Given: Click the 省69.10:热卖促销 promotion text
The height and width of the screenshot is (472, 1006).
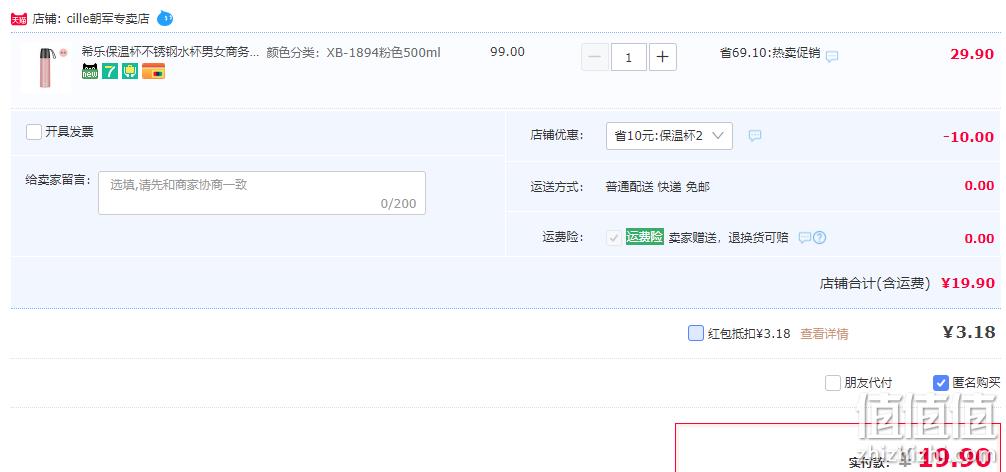Looking at the screenshot, I should click(770, 53).
